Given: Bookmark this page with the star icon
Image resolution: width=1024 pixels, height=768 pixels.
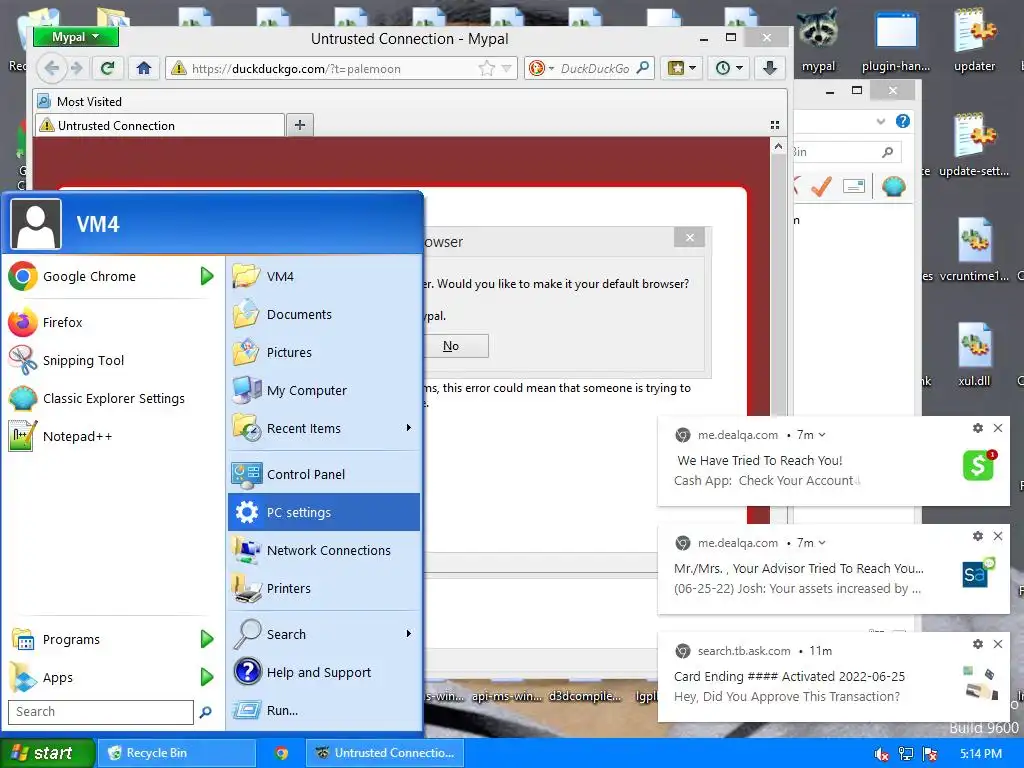Looking at the screenshot, I should pyautogui.click(x=487, y=69).
